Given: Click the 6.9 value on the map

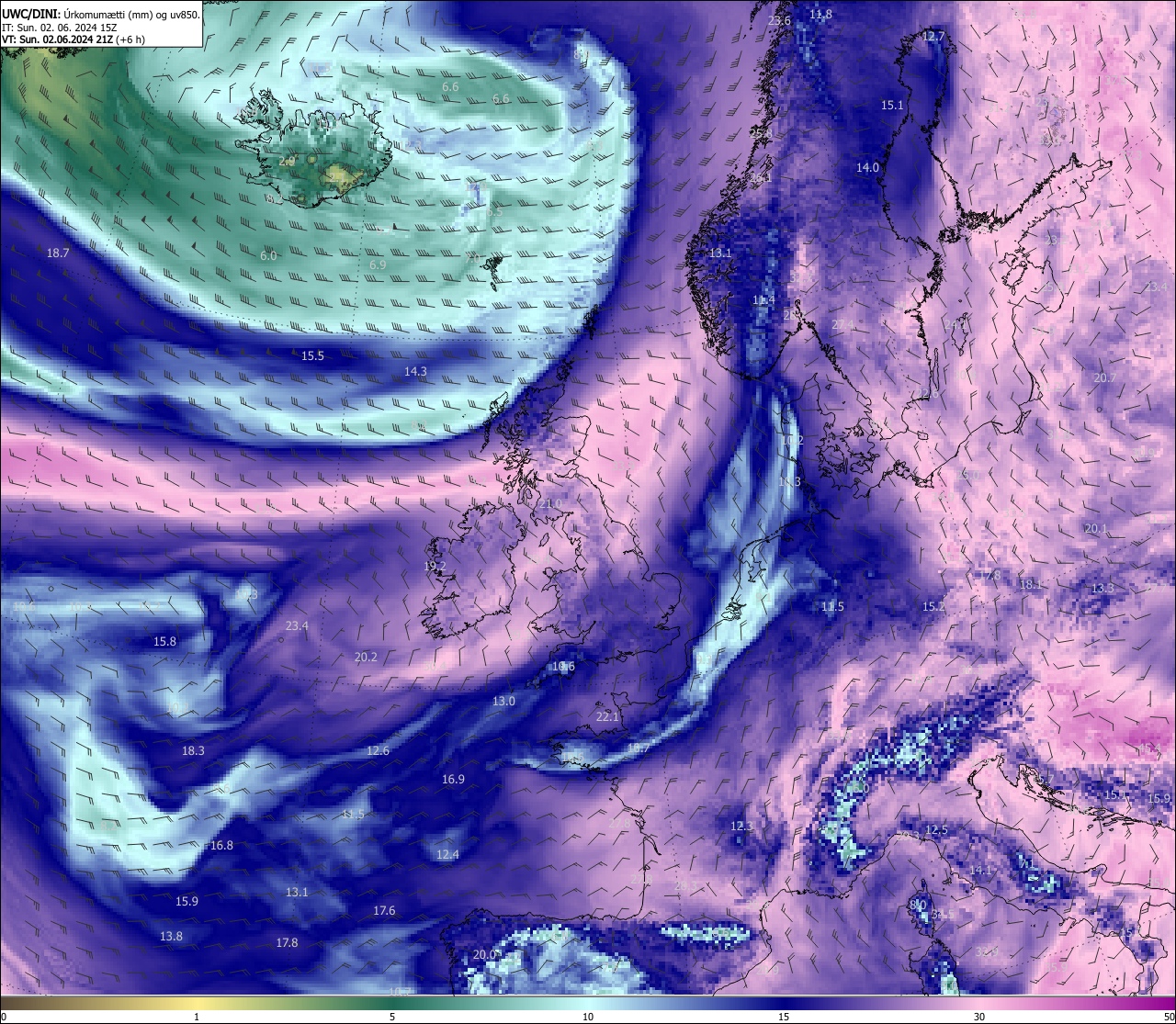Looking at the screenshot, I should (378, 264).
